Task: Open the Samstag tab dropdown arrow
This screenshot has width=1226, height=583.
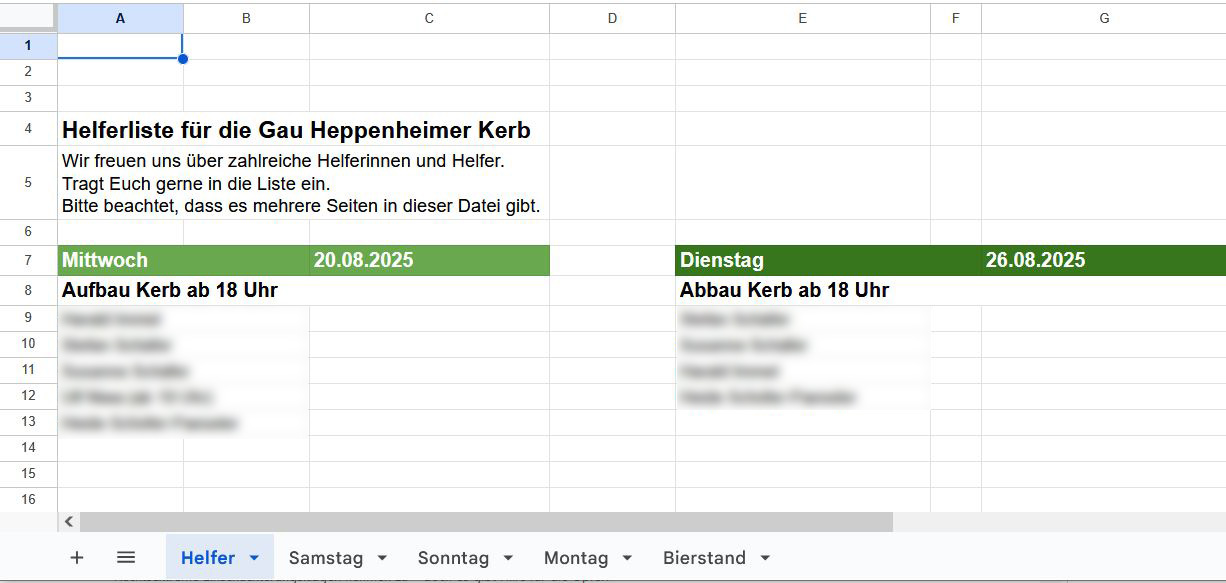Action: tap(382, 558)
